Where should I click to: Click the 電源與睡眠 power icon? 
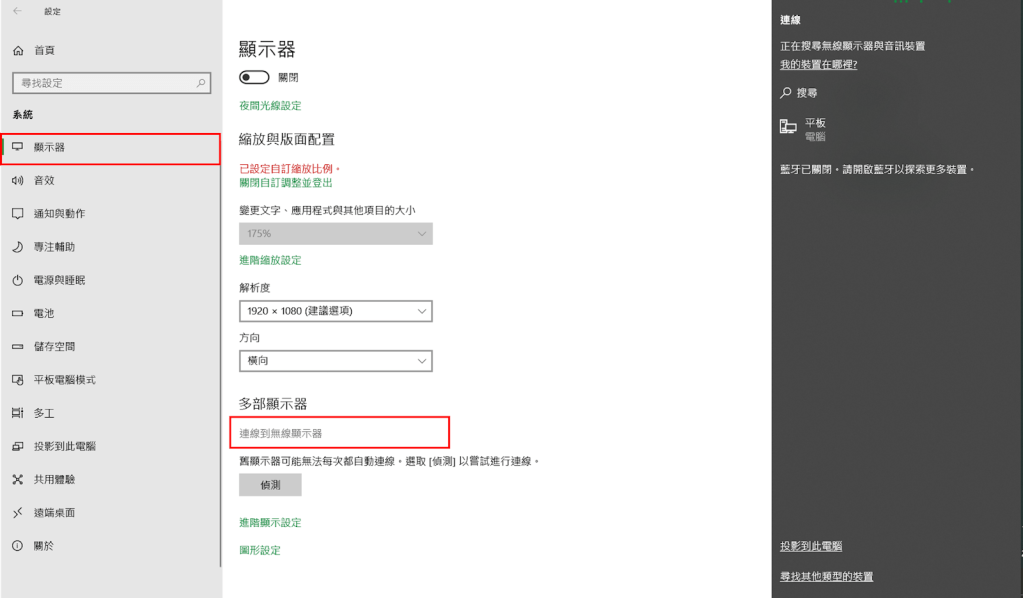(17, 281)
